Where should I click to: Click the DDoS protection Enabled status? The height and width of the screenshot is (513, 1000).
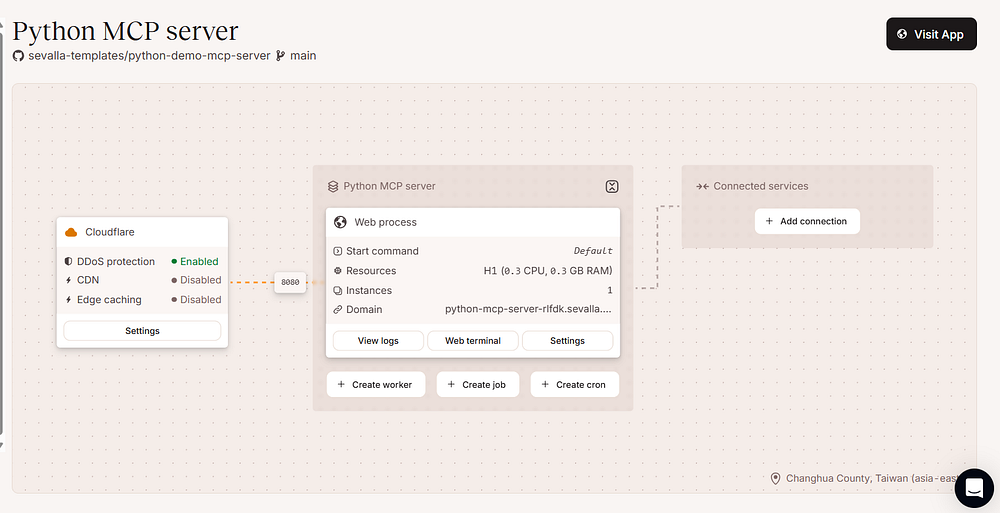point(195,262)
